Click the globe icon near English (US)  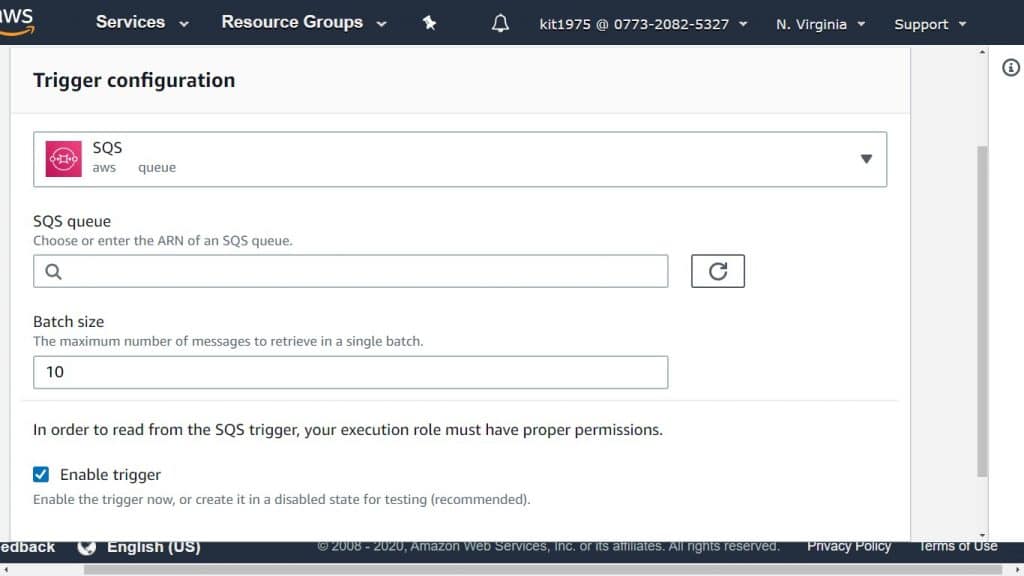(87, 547)
